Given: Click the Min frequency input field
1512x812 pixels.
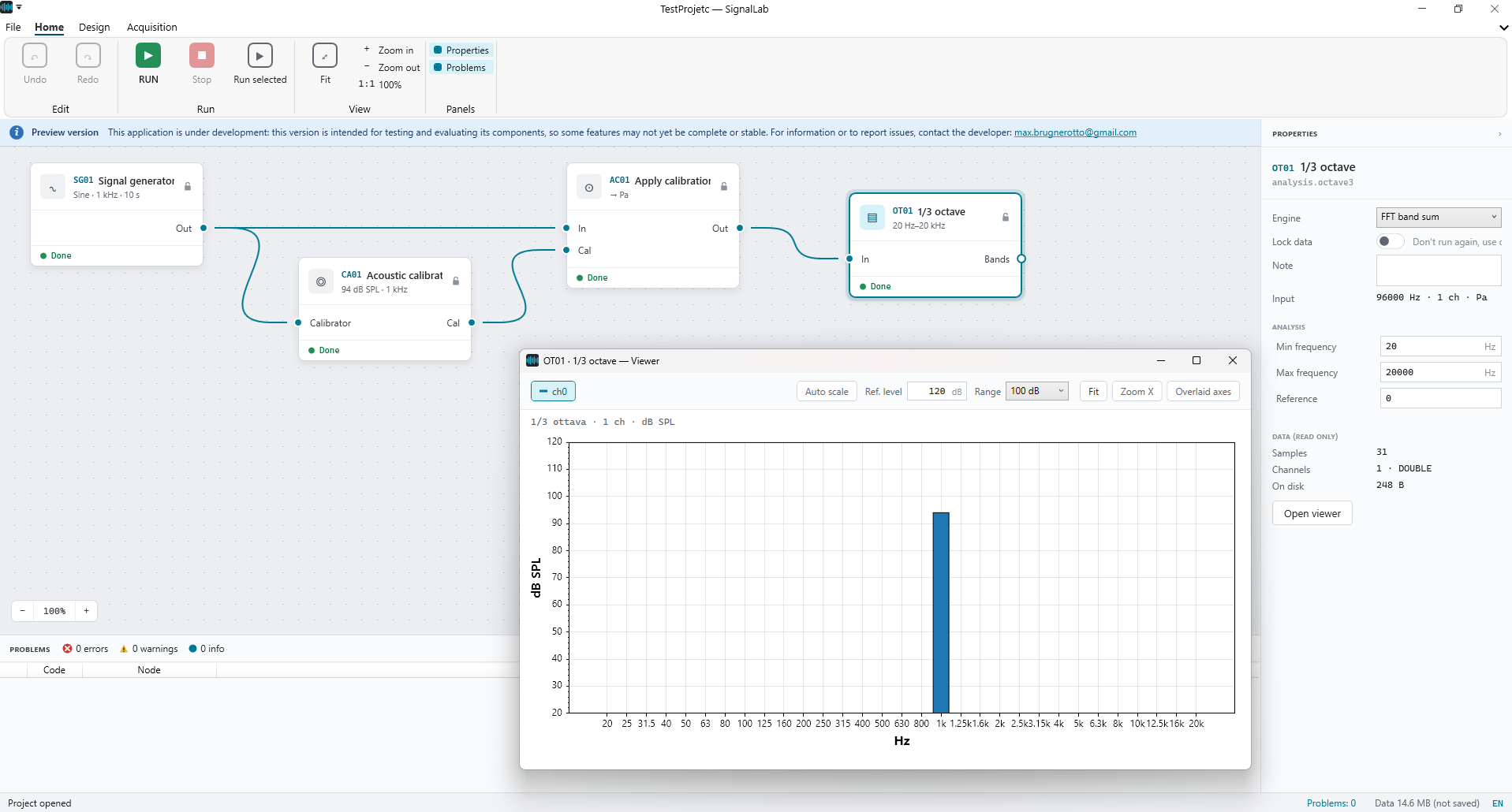Looking at the screenshot, I should (1440, 346).
